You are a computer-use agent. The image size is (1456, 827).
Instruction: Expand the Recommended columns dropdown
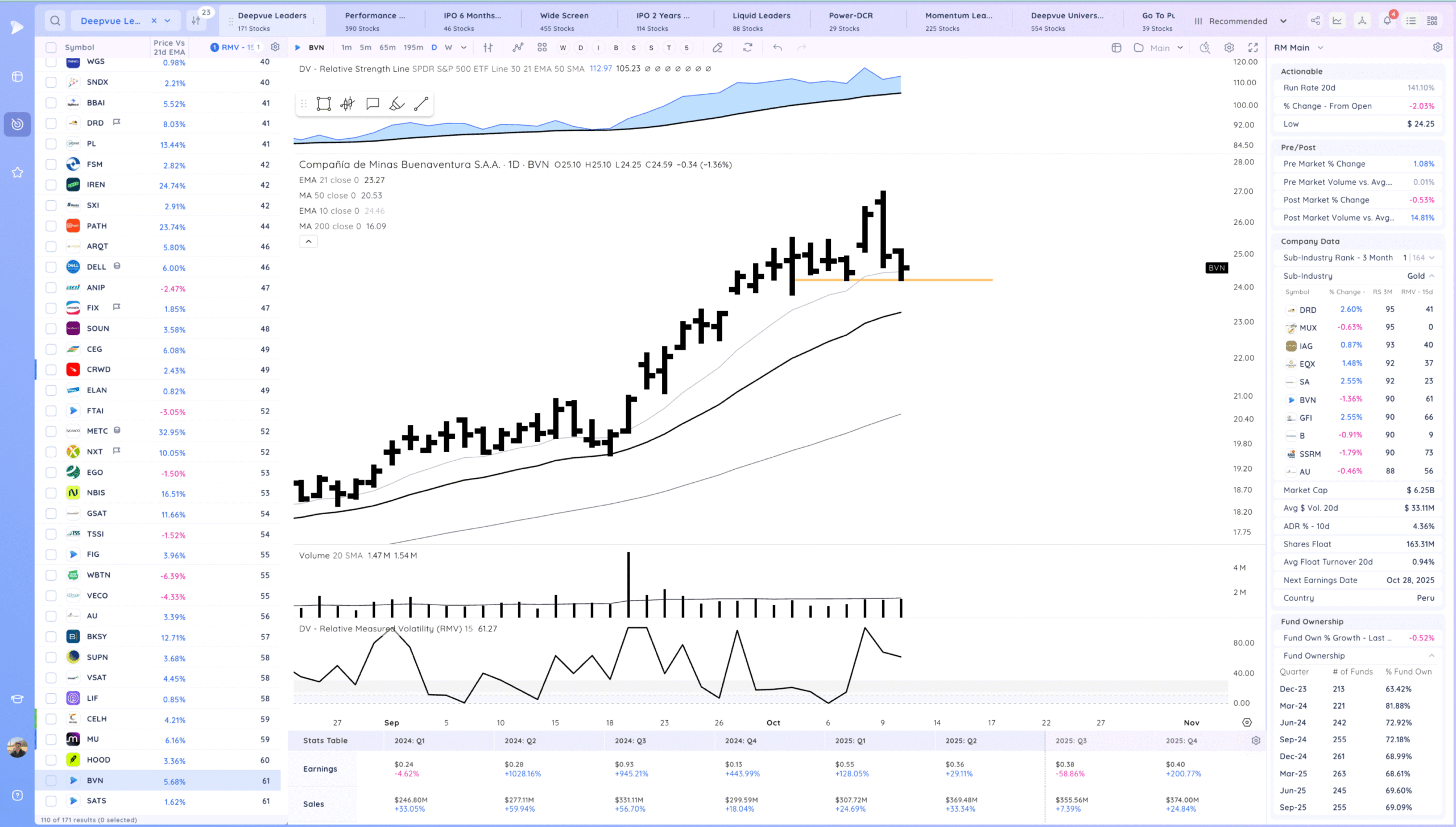tap(1283, 21)
